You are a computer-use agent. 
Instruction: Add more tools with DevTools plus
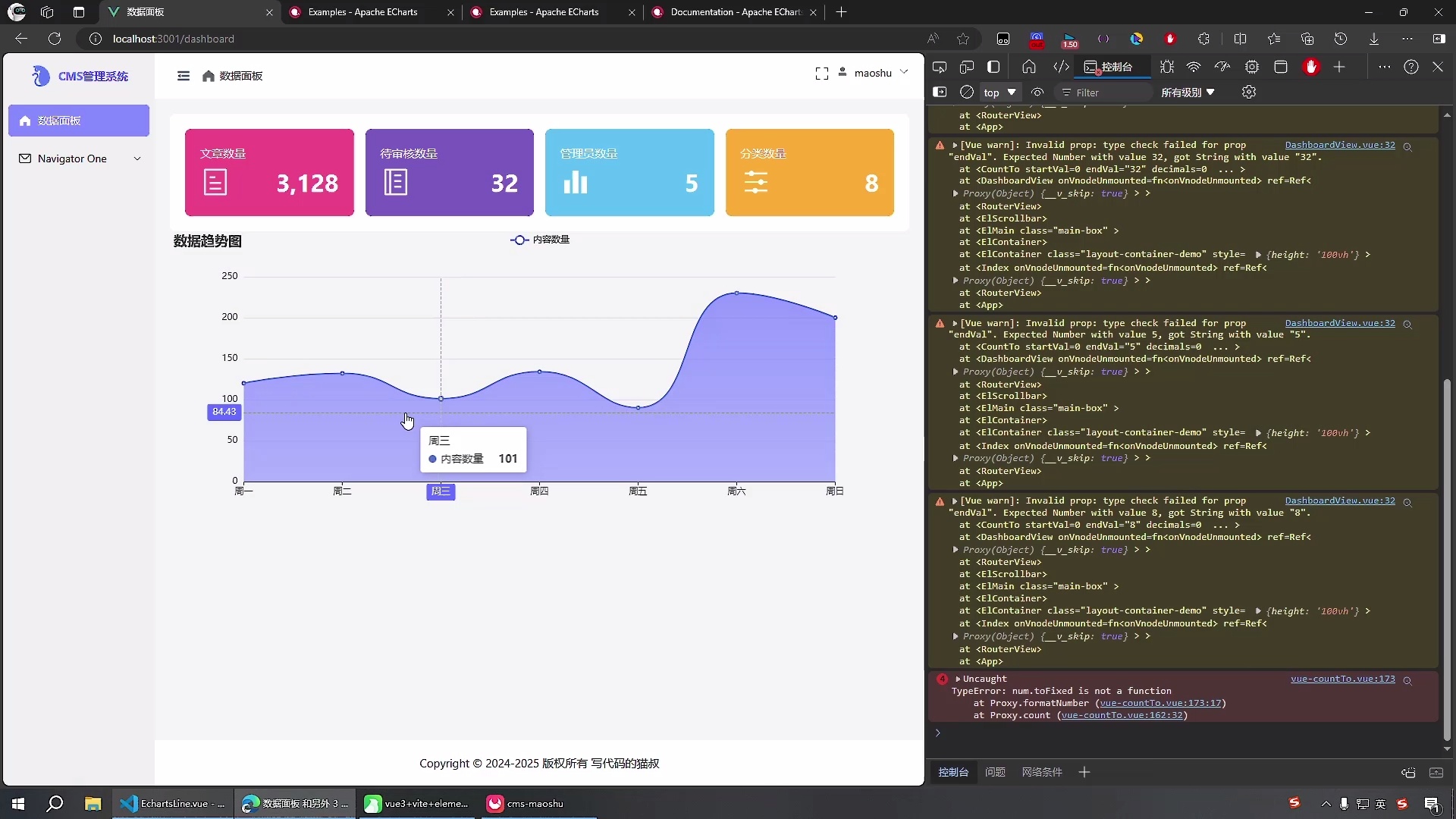pyautogui.click(x=1339, y=67)
